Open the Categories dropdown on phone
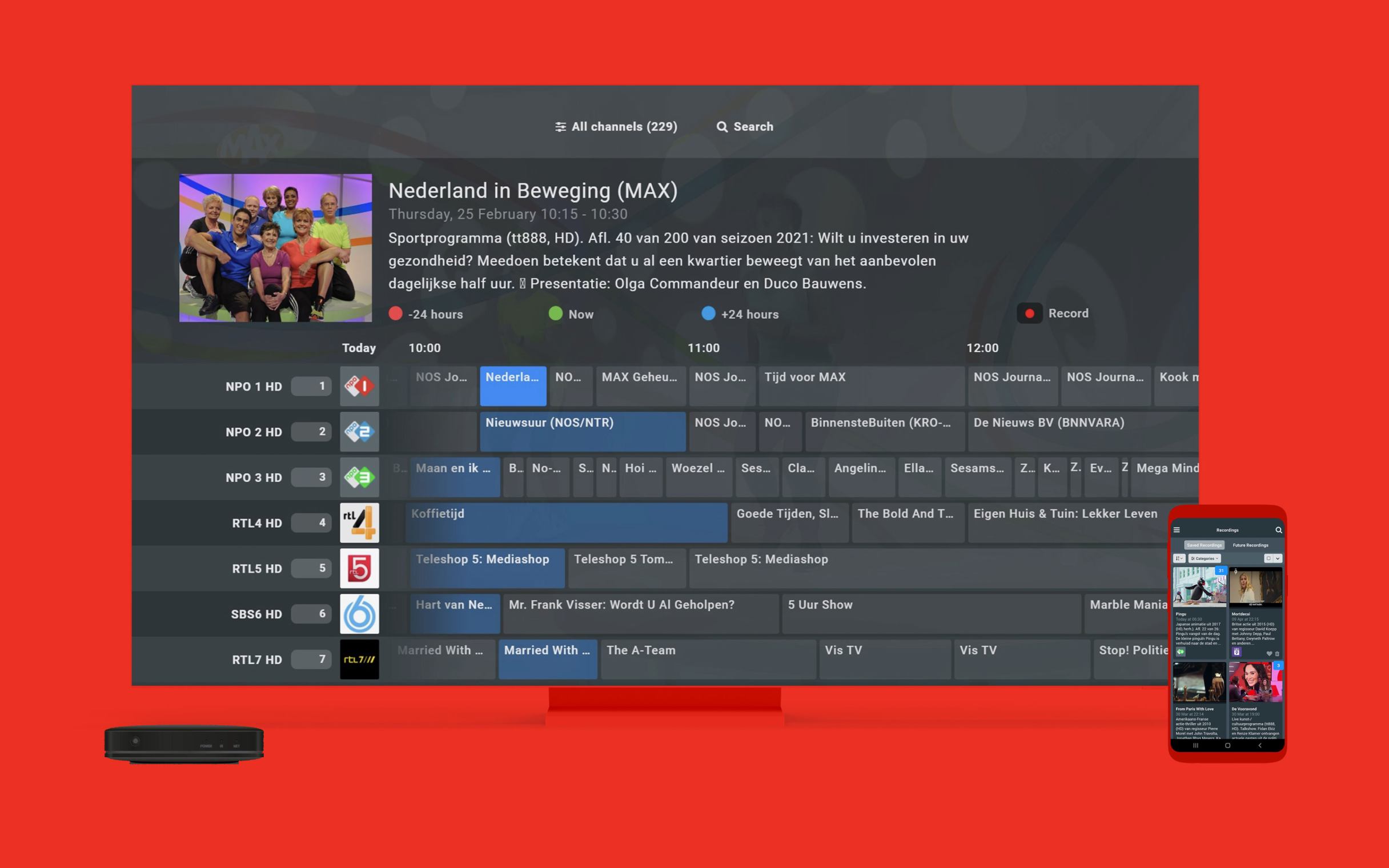This screenshot has height=868, width=1389. pyautogui.click(x=1204, y=558)
